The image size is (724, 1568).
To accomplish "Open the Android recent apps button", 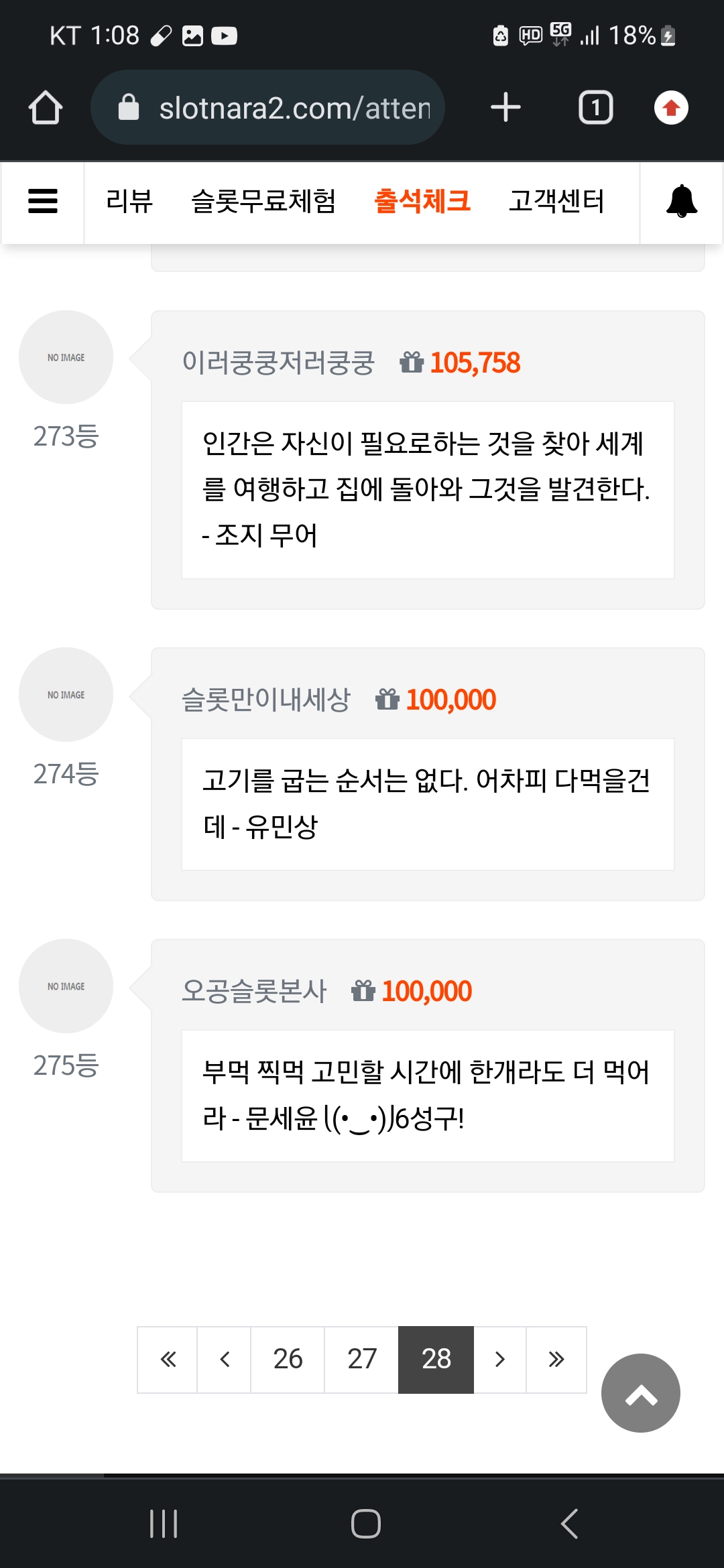I will pos(164,1524).
